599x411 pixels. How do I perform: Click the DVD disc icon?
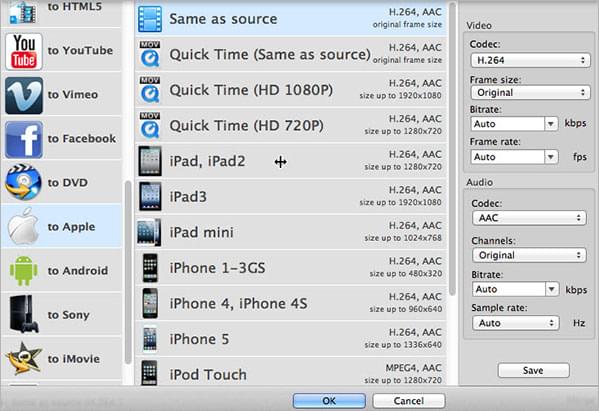24,182
